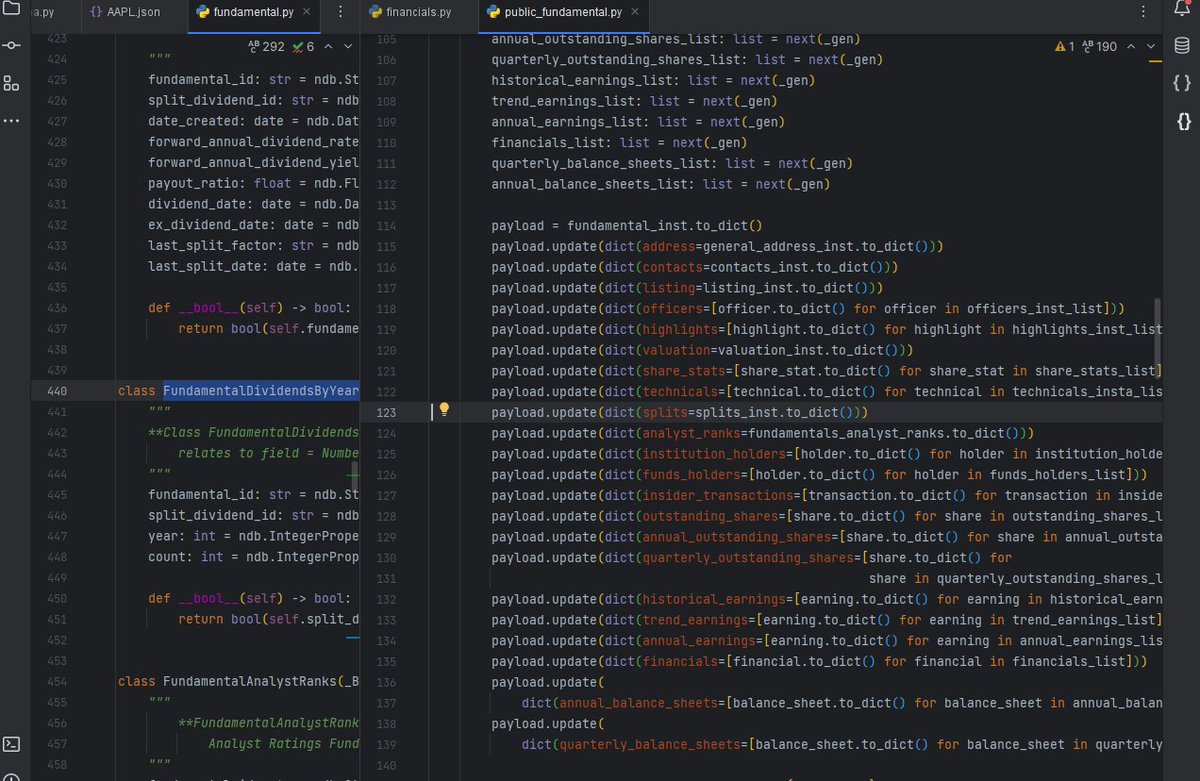
Task: Open the Terminal tool window icon
Action: [11, 744]
